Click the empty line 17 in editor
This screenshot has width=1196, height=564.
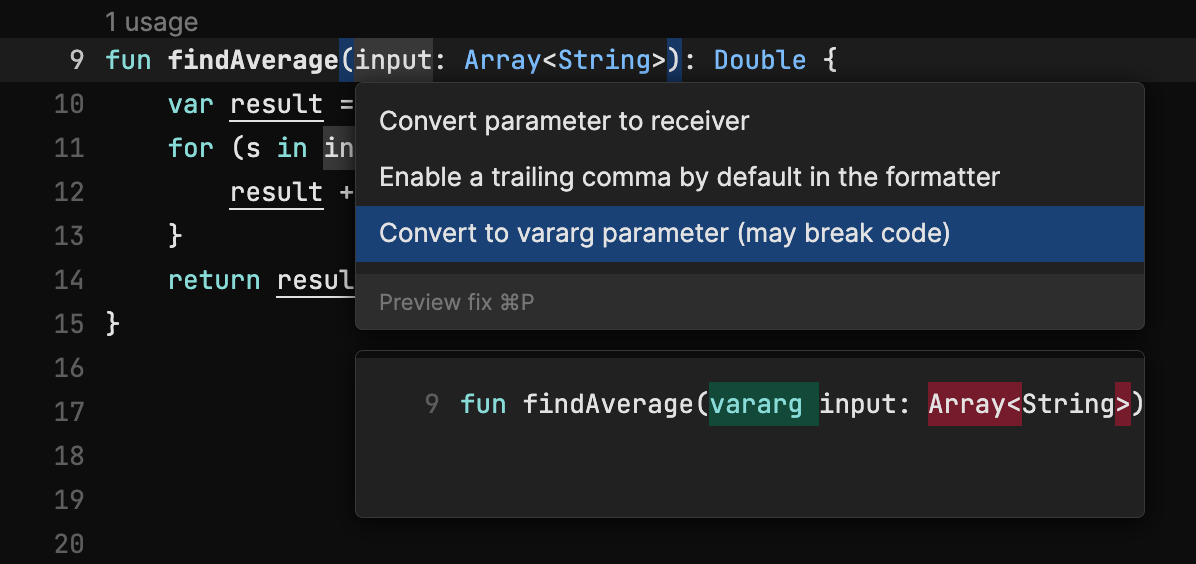coord(229,412)
